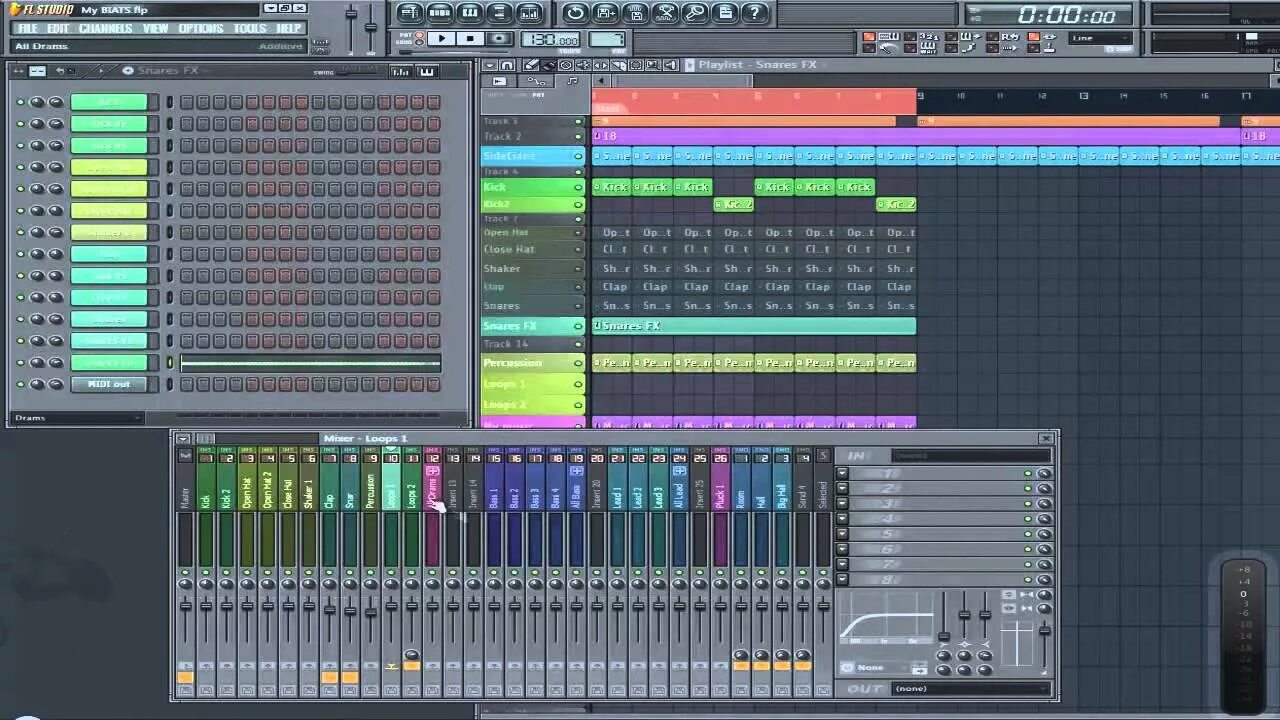Click bar 10 on the playlist timeline ruler
Screen dimensions: 1280x720
coord(961,96)
